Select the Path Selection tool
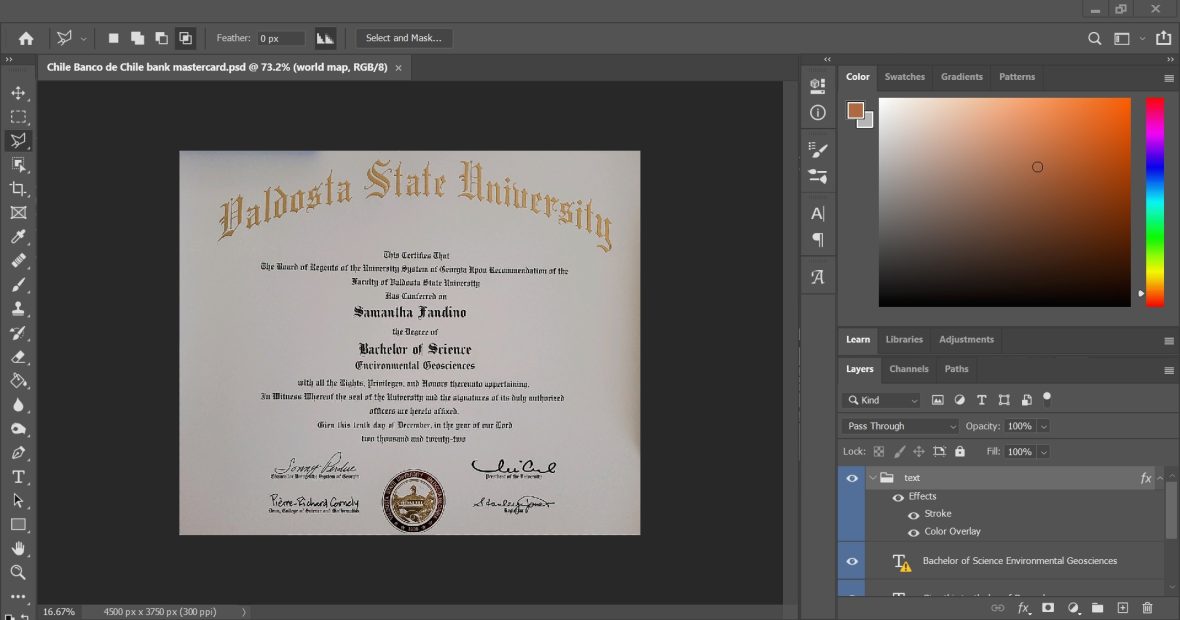Viewport: 1180px width, 620px height. coord(18,501)
